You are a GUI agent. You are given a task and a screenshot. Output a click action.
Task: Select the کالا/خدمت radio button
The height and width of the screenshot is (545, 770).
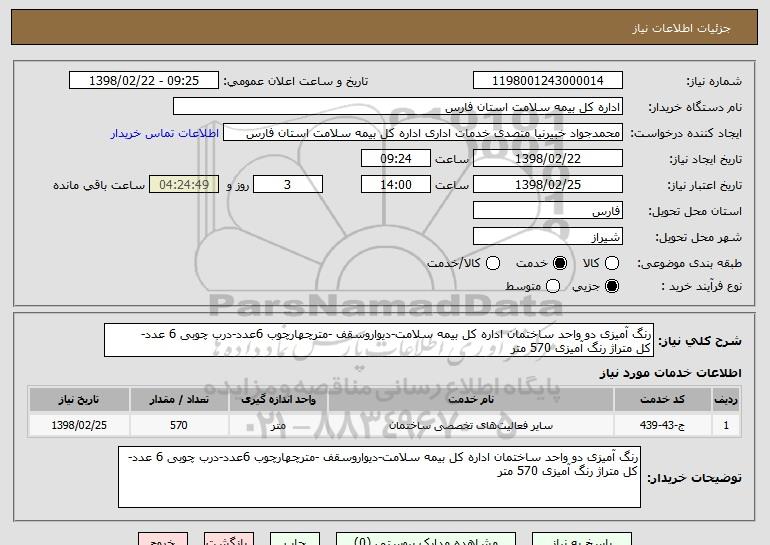click(x=493, y=263)
